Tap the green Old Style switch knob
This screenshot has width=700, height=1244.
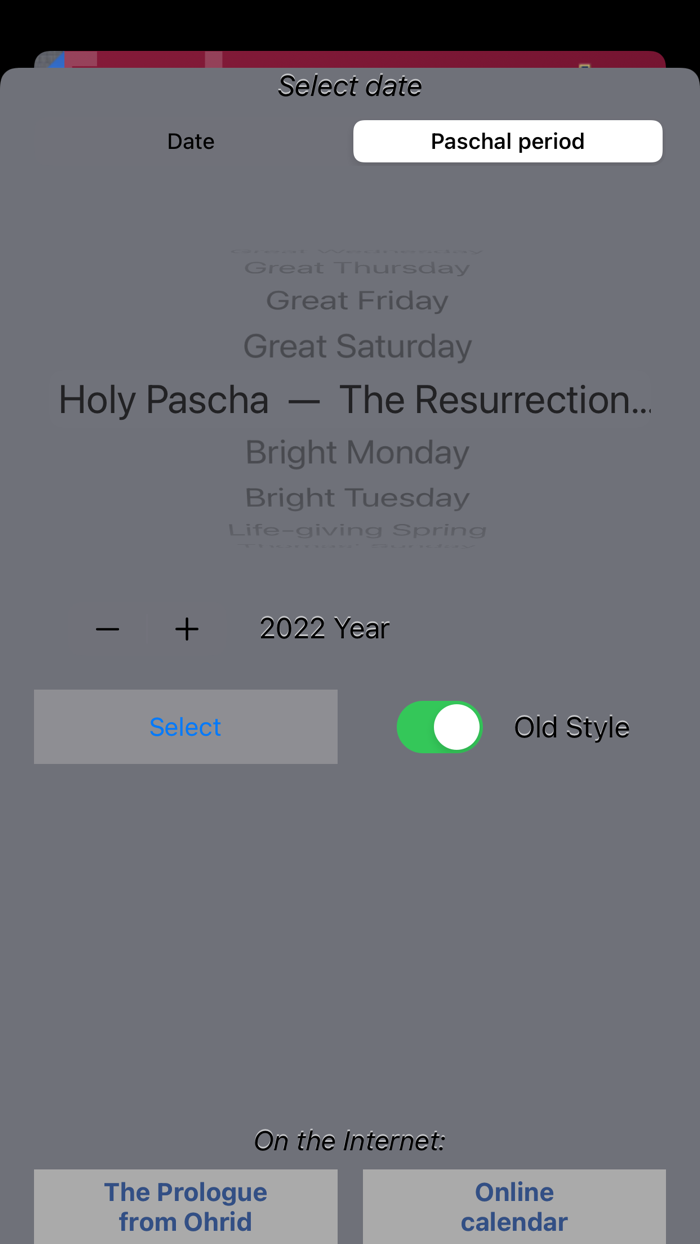click(458, 727)
